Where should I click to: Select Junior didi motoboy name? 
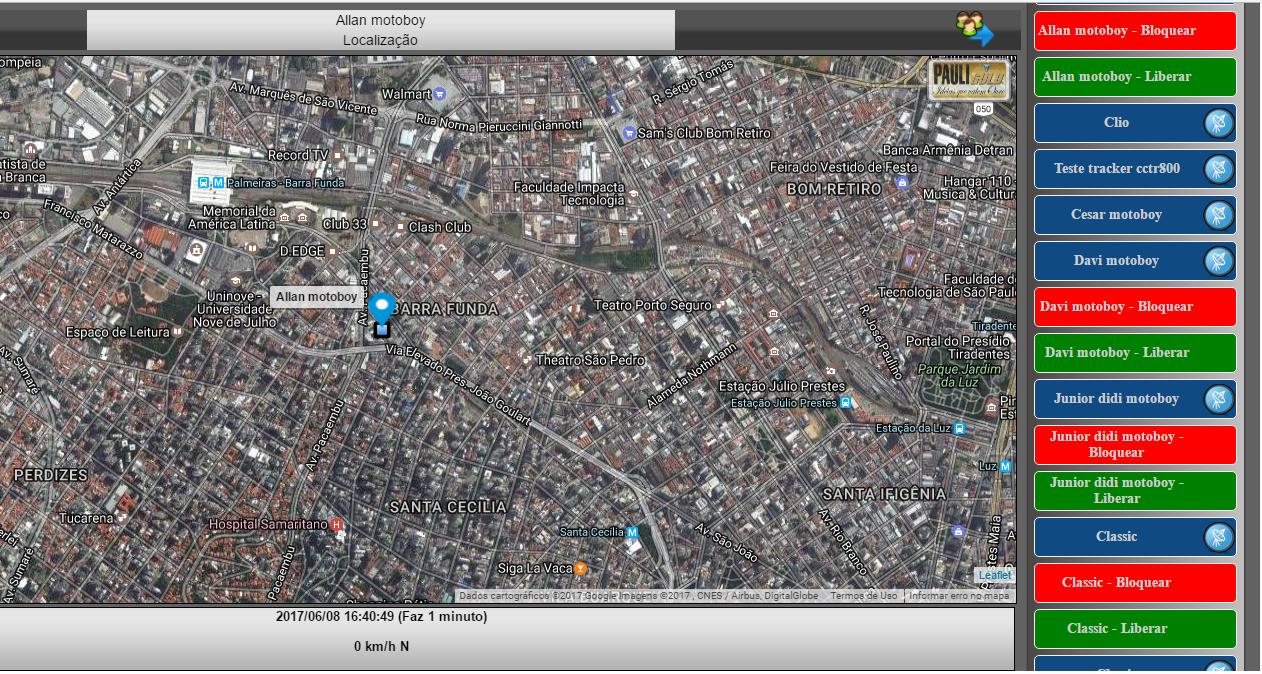[1116, 399]
